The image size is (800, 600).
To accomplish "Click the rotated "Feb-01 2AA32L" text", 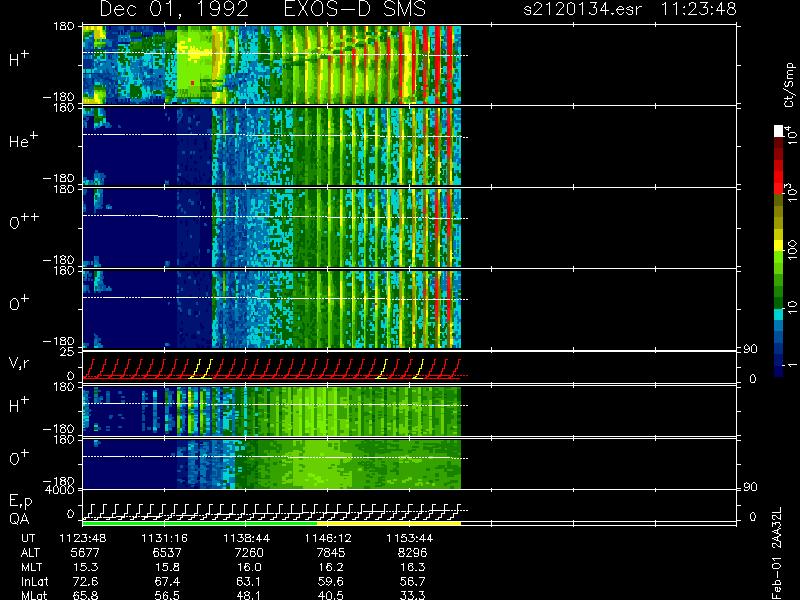I will (776, 553).
